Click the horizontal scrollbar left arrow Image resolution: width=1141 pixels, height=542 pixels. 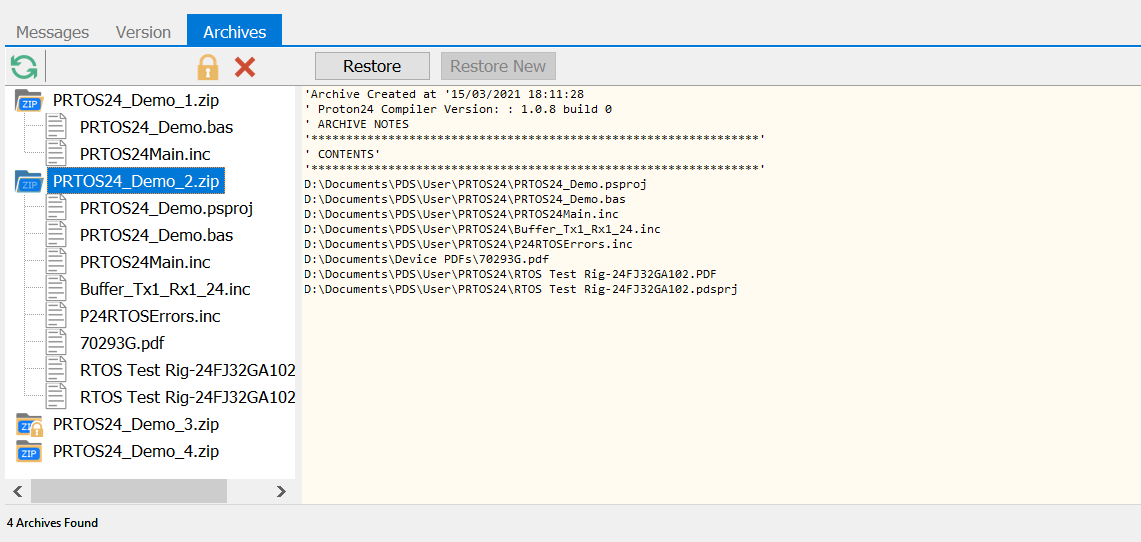18,492
